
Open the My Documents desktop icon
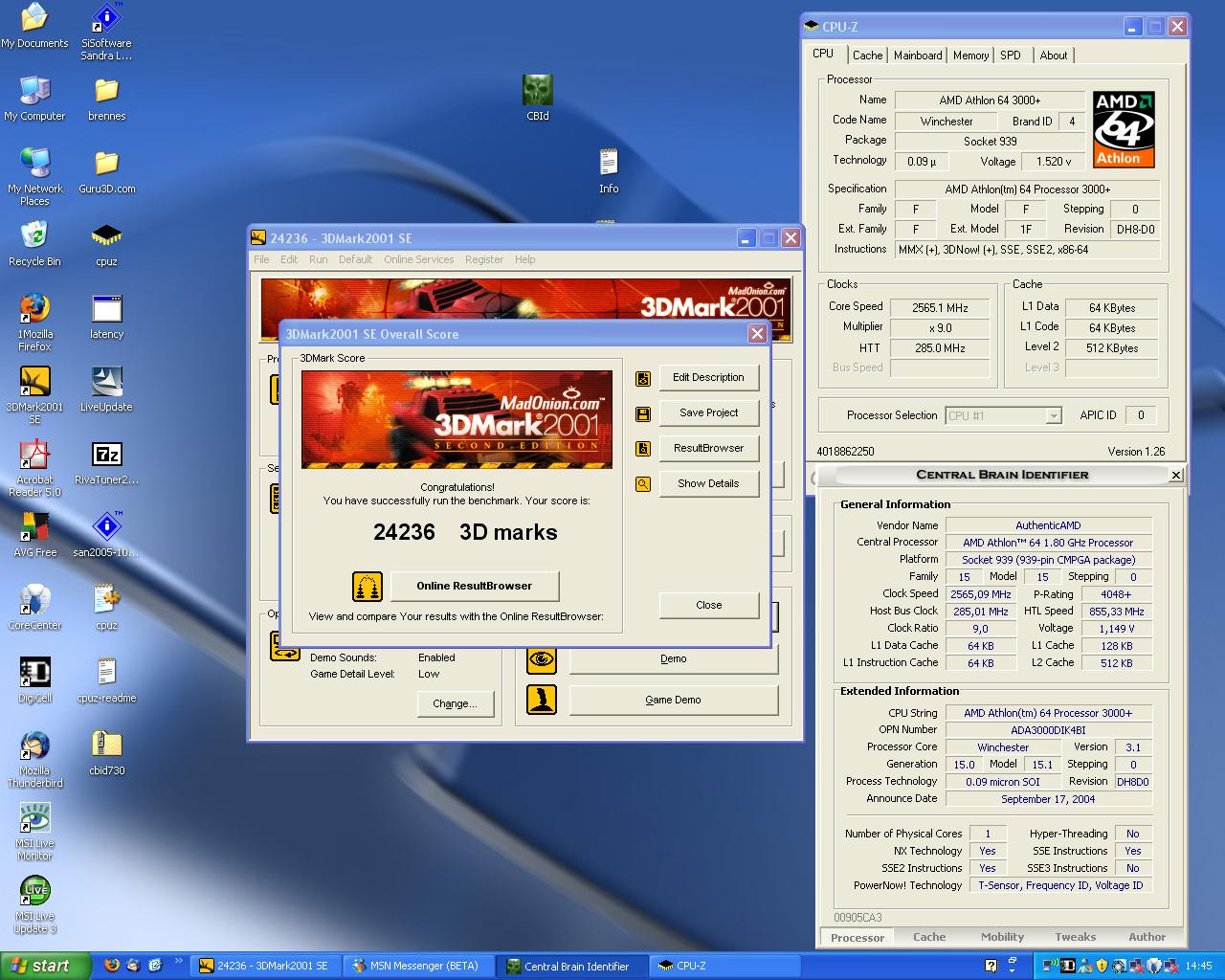34,26
